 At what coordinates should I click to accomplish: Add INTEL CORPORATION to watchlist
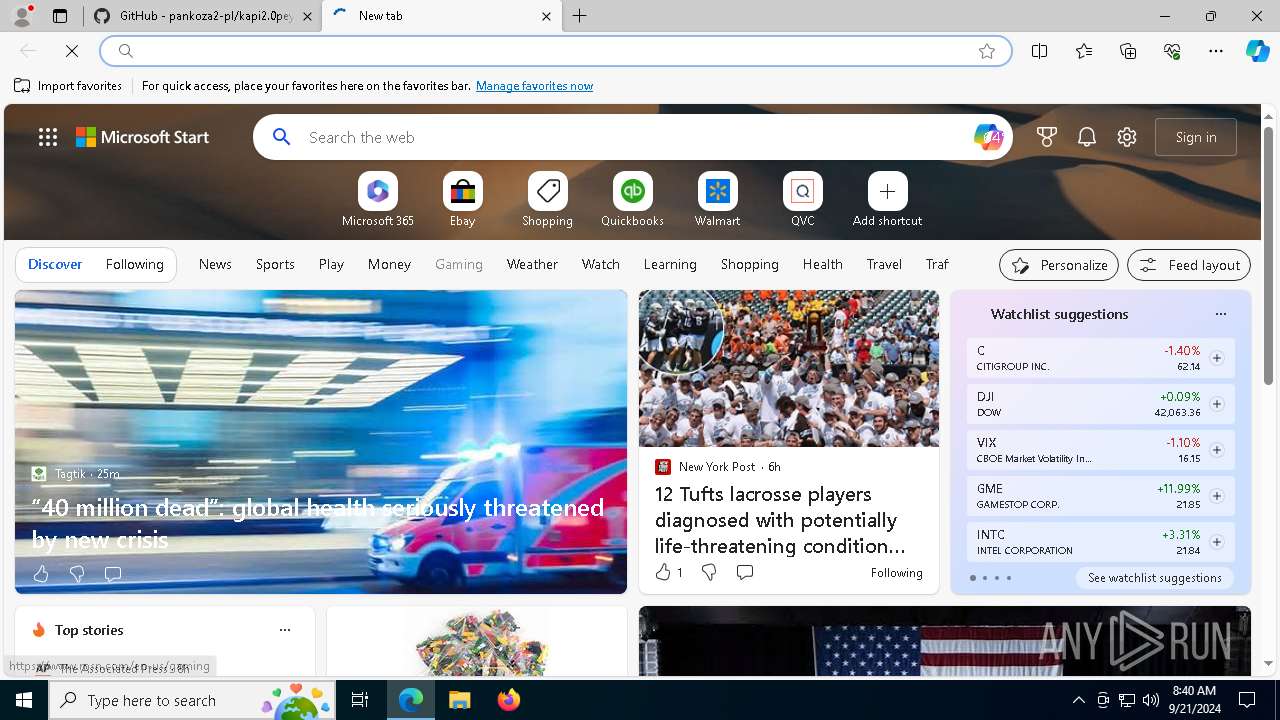pos(1216,542)
